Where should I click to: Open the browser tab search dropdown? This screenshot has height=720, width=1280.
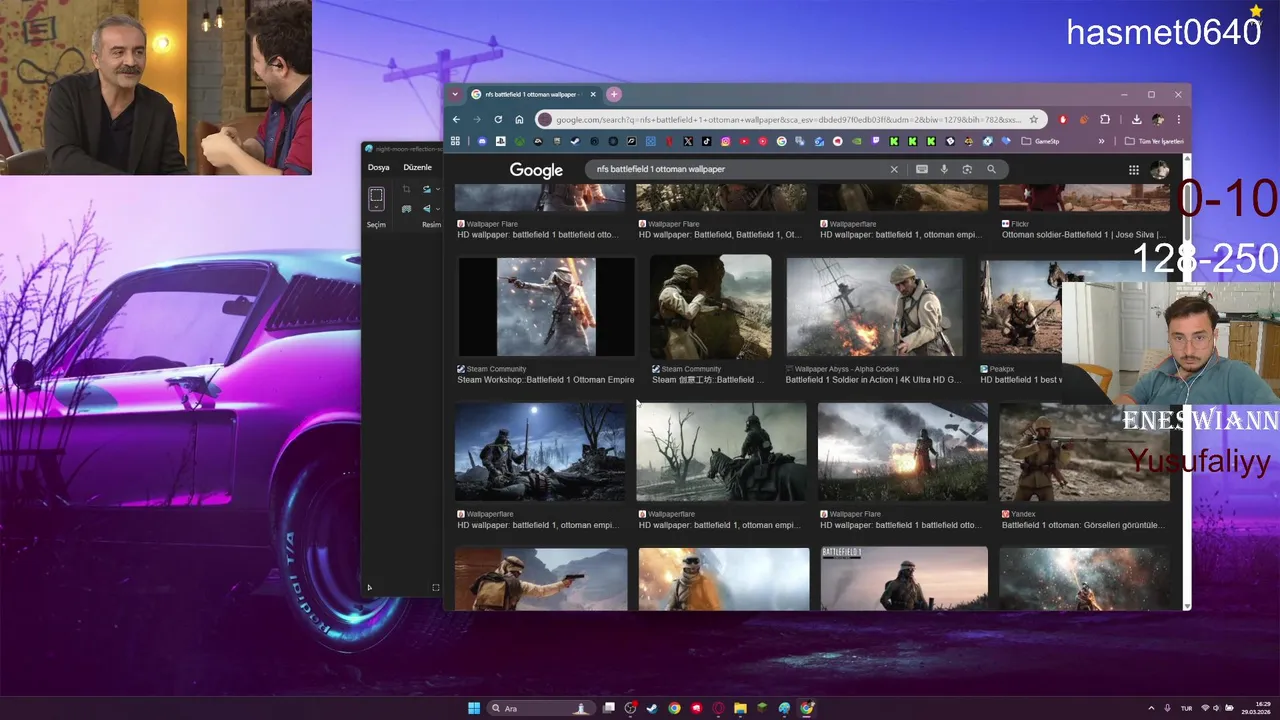pyautogui.click(x=455, y=94)
